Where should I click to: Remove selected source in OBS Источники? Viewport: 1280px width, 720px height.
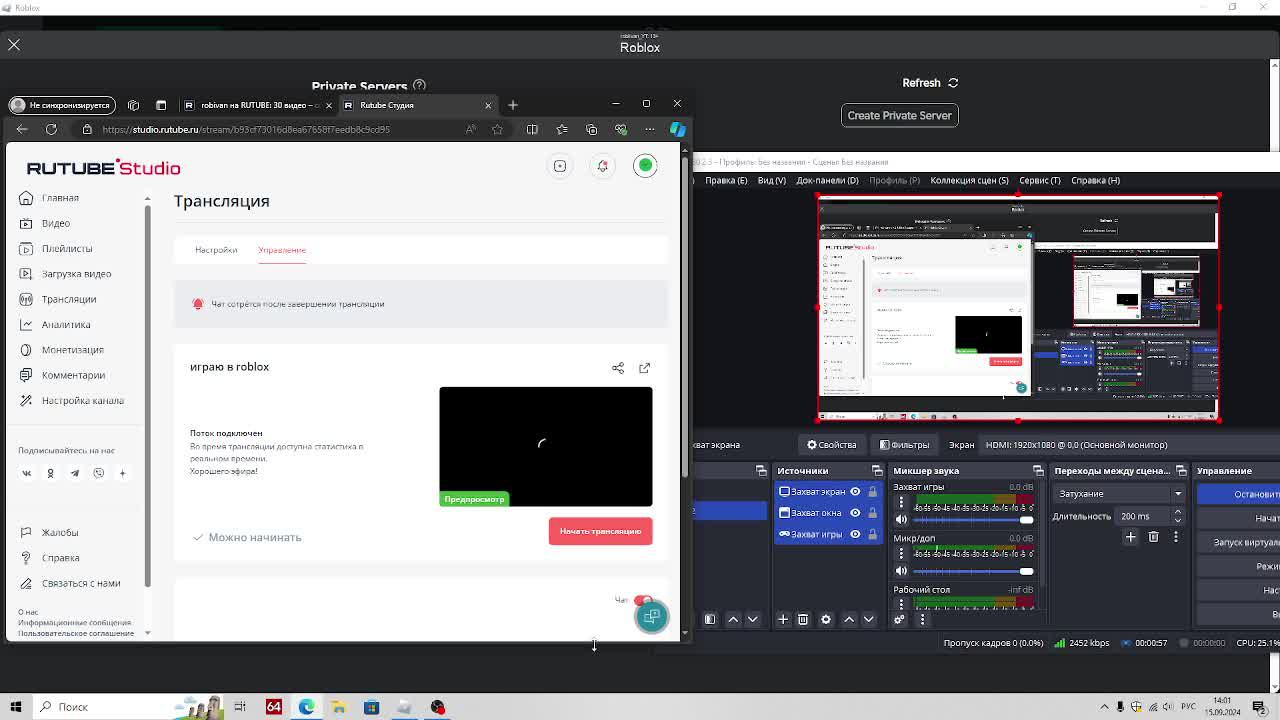[x=803, y=620]
